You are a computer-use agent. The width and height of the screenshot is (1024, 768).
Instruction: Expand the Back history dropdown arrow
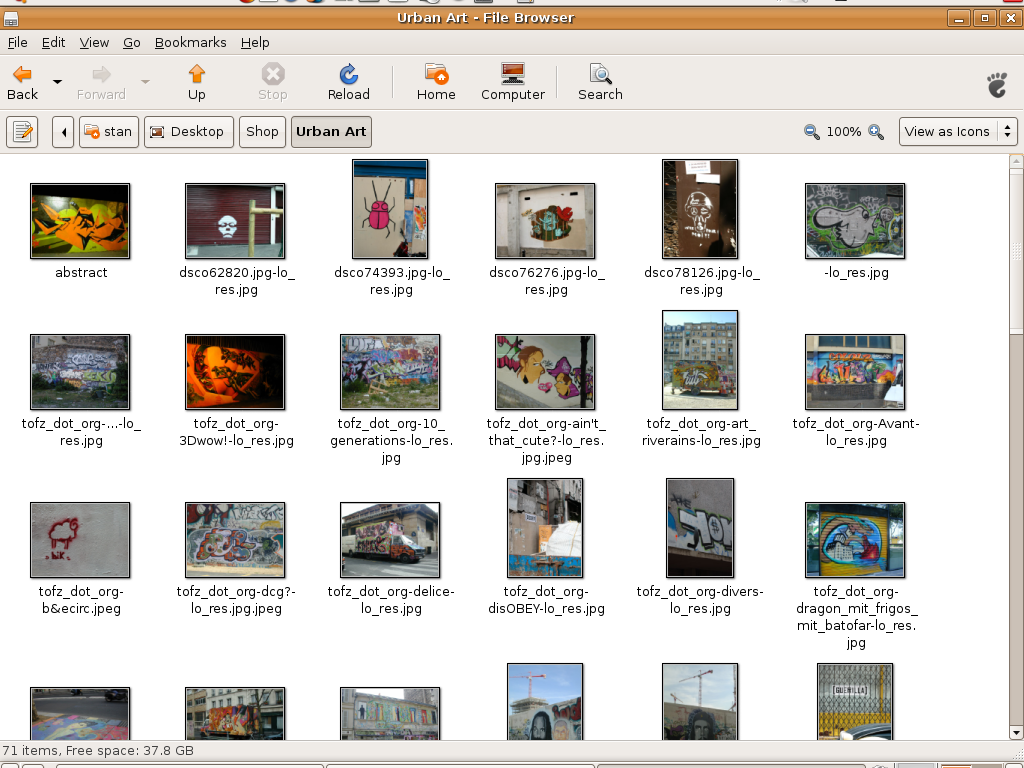[x=57, y=81]
